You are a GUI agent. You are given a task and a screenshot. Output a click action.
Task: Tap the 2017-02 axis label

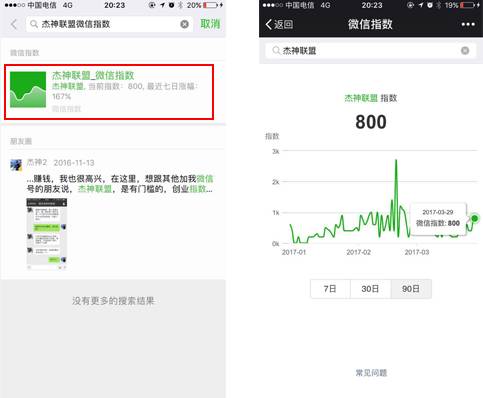point(358,252)
